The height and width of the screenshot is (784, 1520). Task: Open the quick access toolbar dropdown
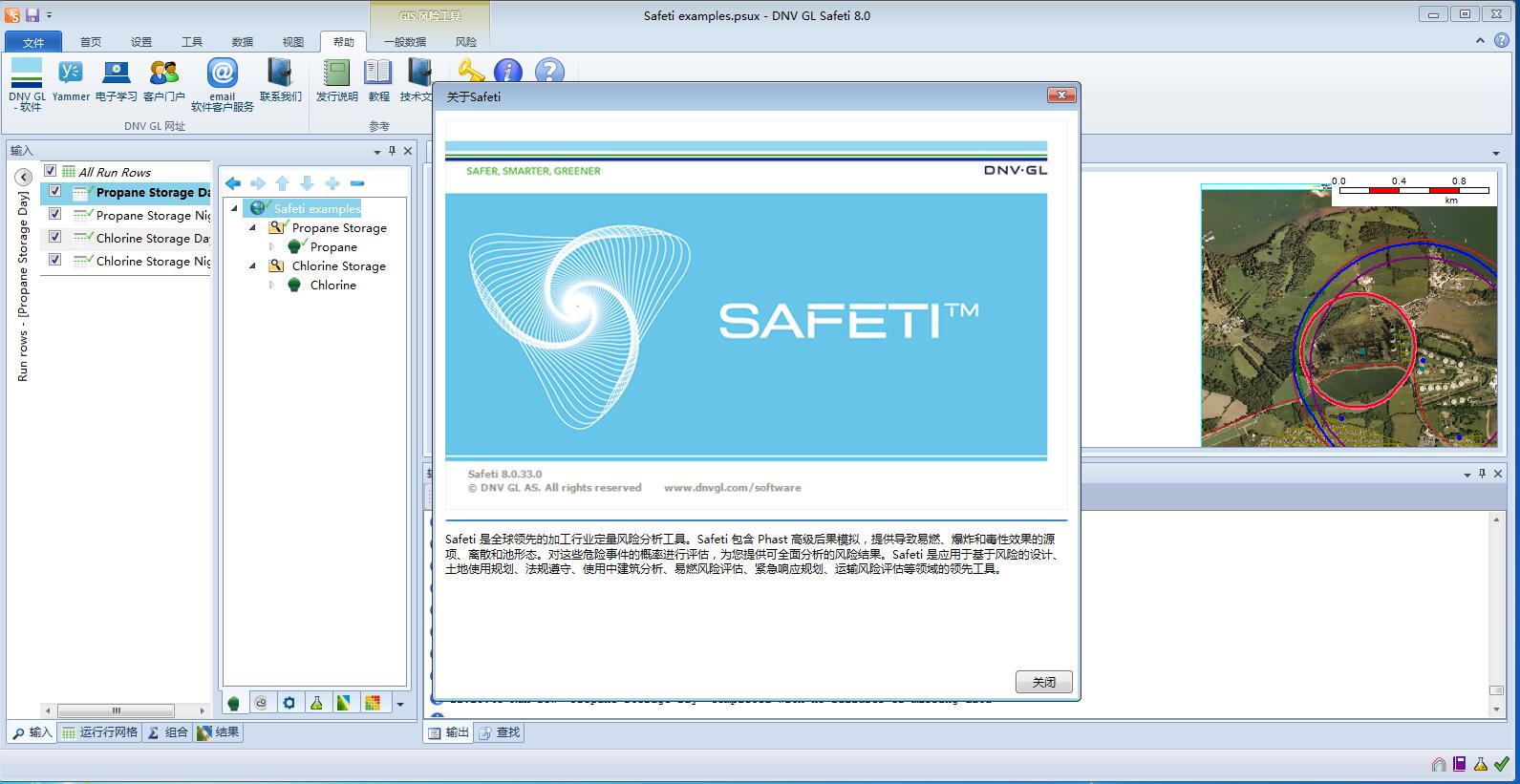pos(50,15)
